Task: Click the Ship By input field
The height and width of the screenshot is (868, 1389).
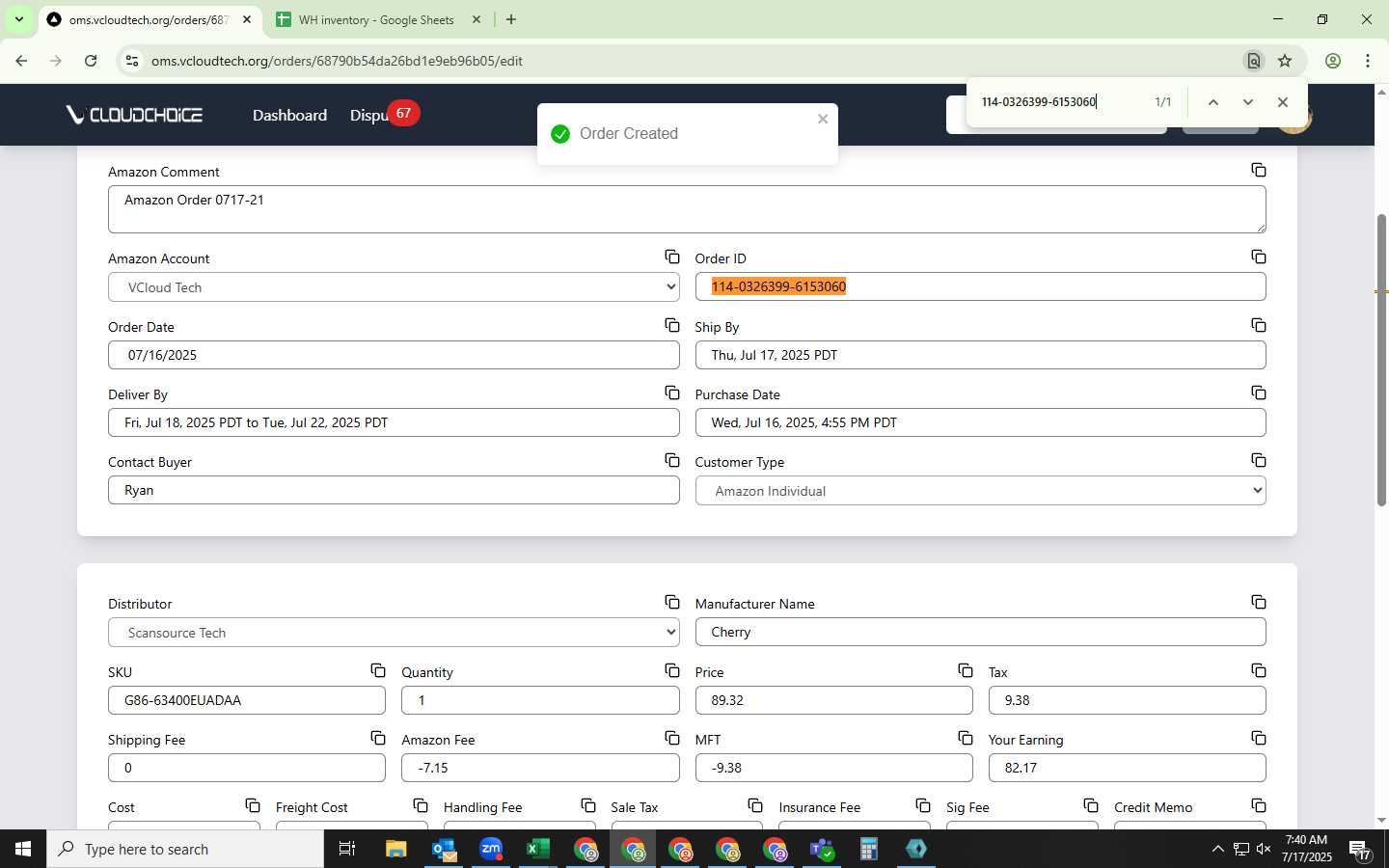Action: [980, 355]
